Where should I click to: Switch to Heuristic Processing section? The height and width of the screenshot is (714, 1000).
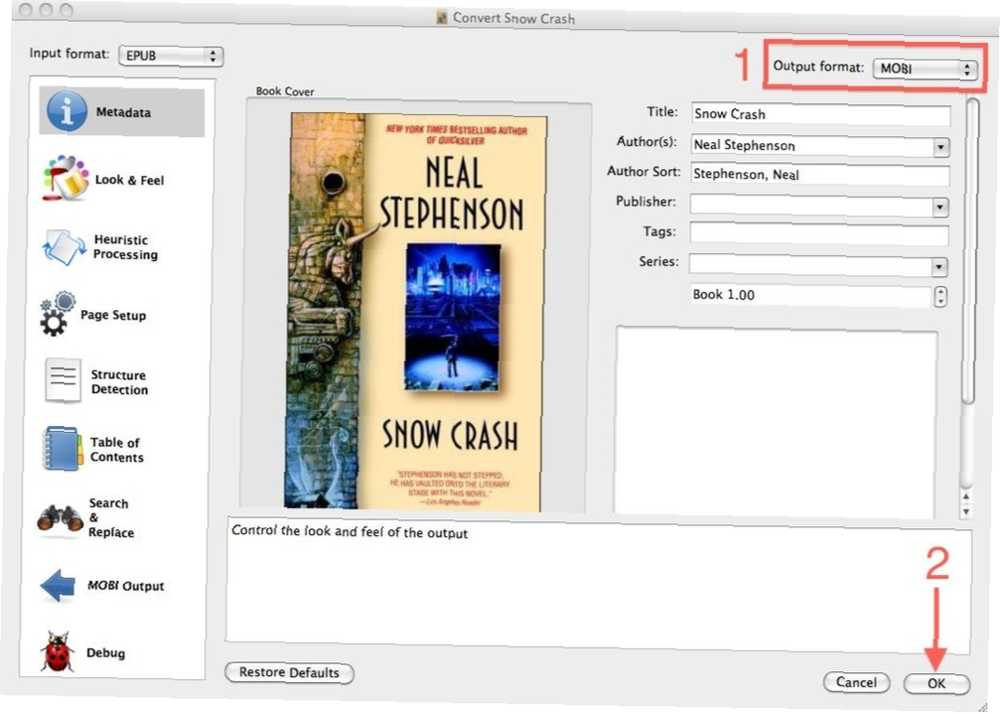pyautogui.click(x=126, y=247)
